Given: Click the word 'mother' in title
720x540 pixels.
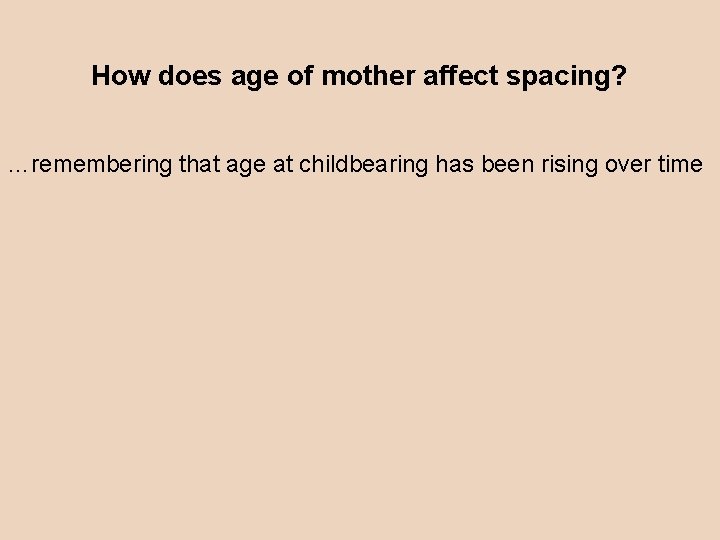Looking at the screenshot, I should coord(359,76).
